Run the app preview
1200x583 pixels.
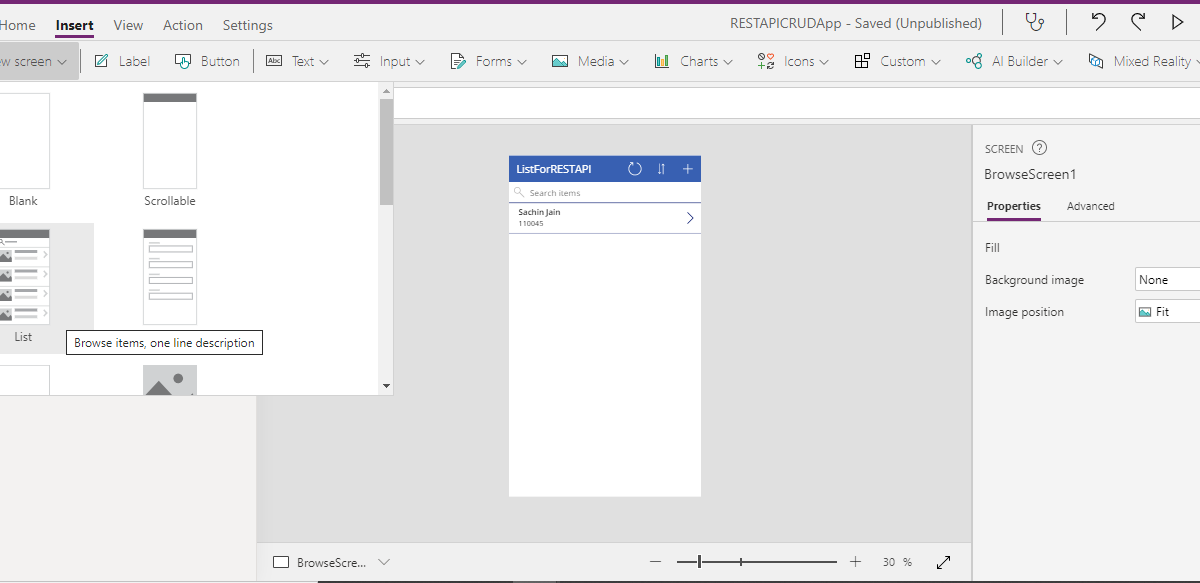(1177, 20)
